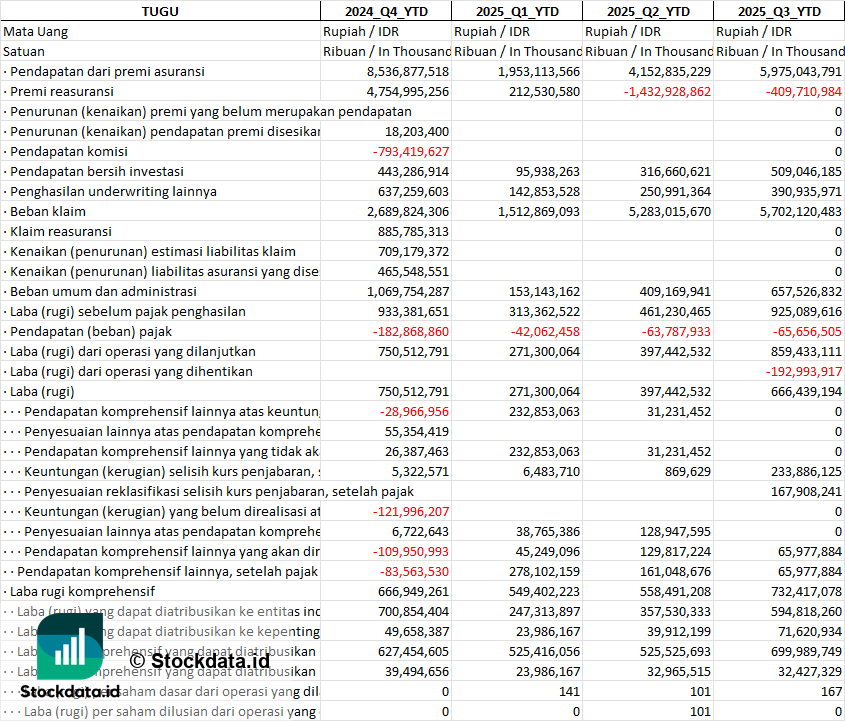The width and height of the screenshot is (845, 721).
Task: Click the Beban klaim row label
Action: click(48, 211)
